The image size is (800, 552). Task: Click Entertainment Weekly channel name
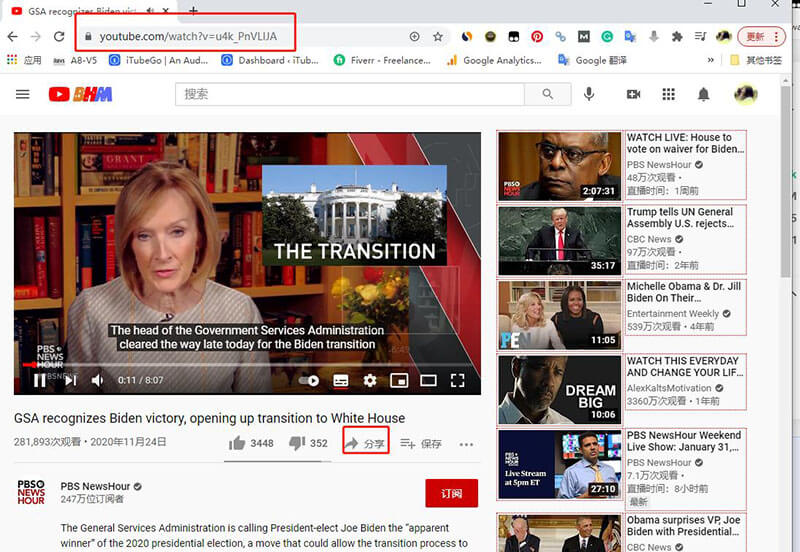[x=672, y=314]
